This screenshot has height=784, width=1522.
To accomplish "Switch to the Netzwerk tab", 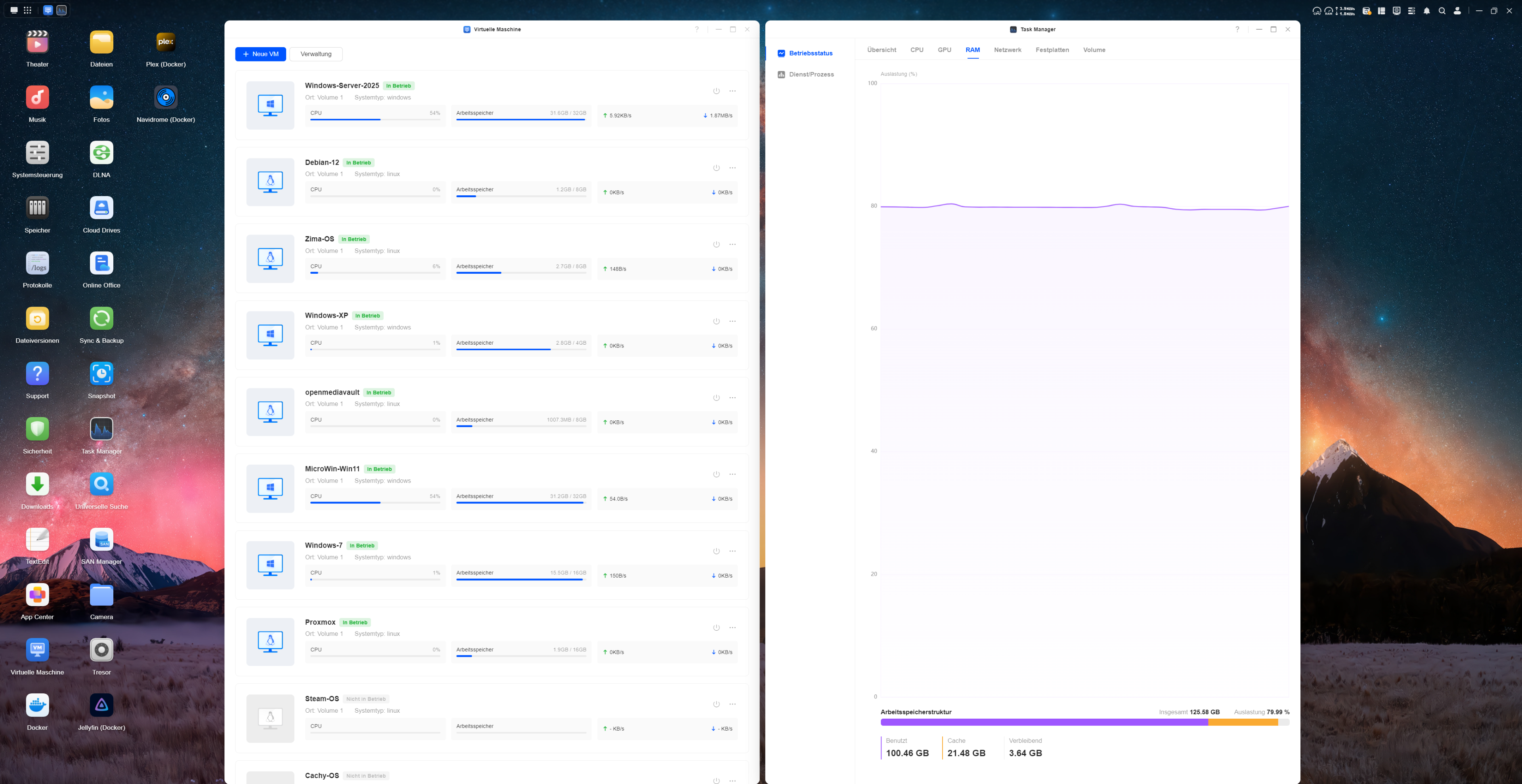I will click(x=1008, y=50).
